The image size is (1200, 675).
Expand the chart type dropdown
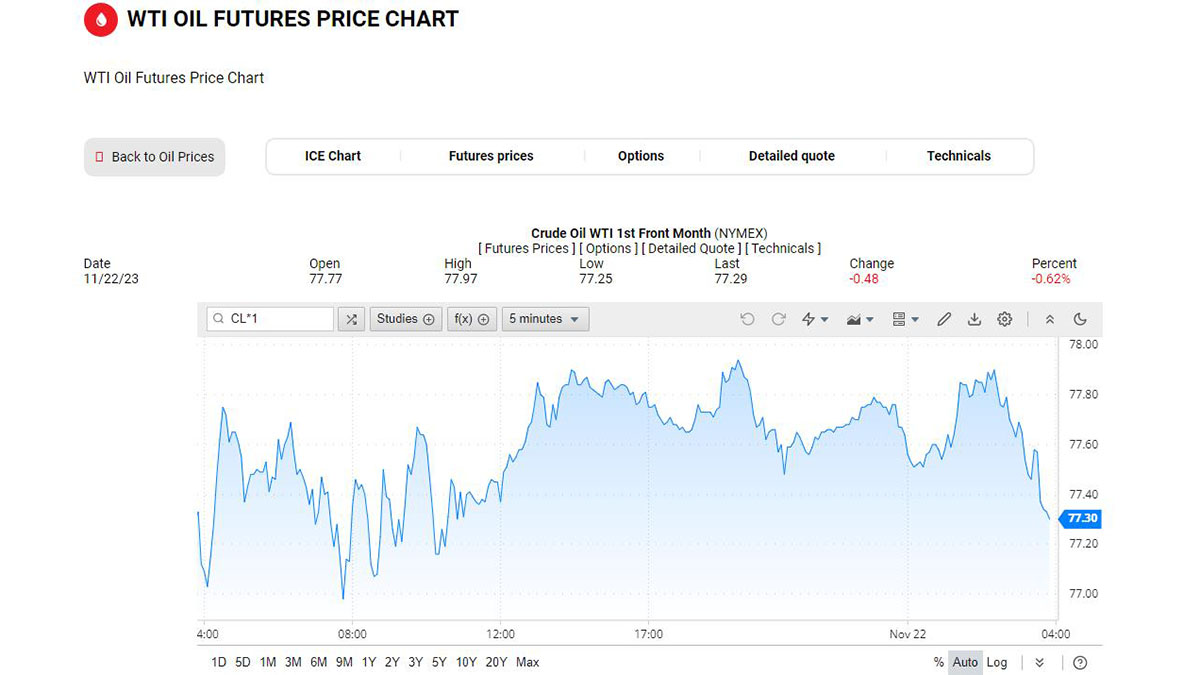[860, 319]
